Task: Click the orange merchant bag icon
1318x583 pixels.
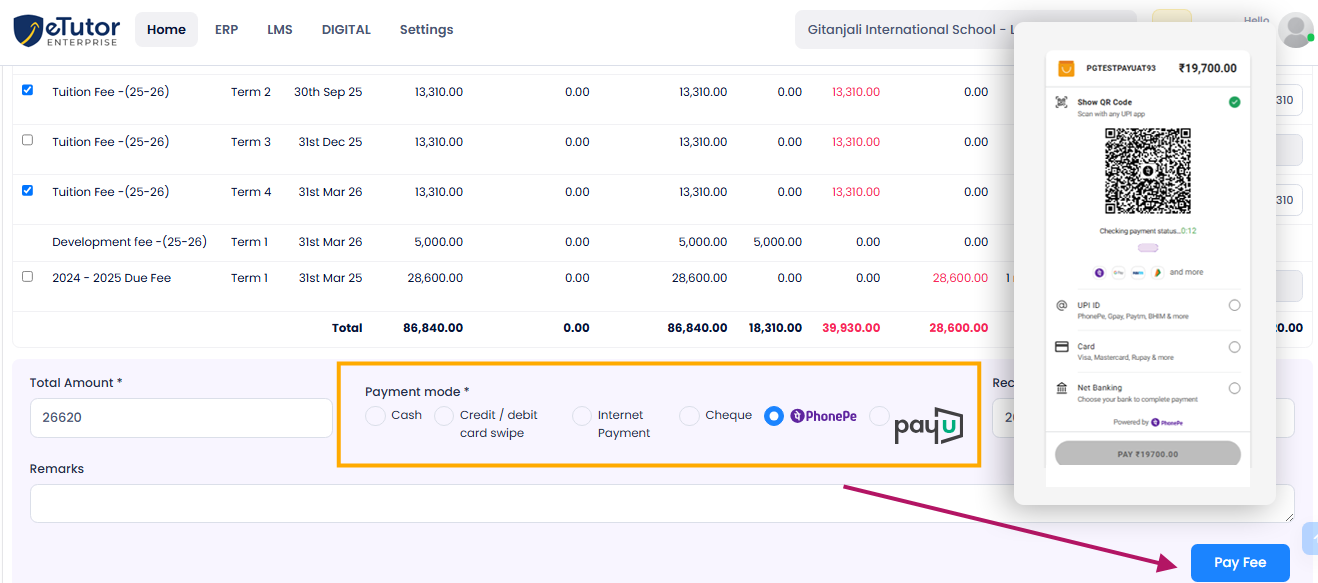Action: point(1066,68)
